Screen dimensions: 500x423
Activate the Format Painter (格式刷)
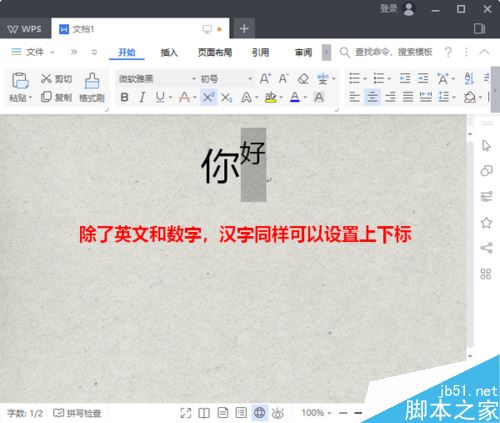92,87
